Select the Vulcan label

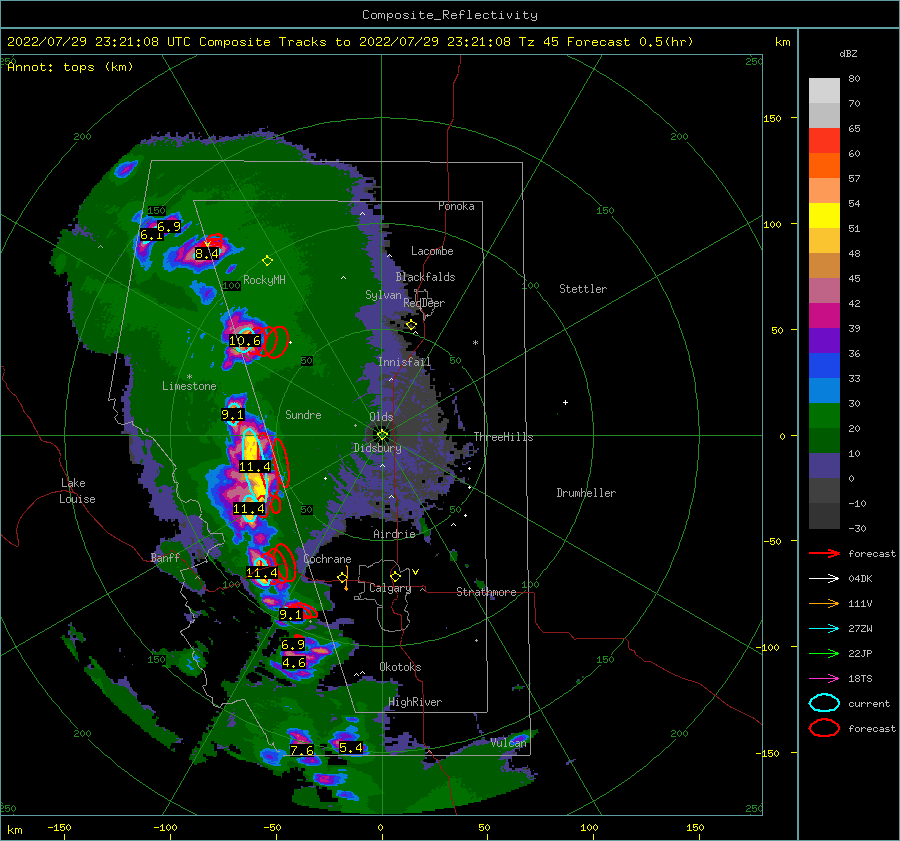click(508, 742)
